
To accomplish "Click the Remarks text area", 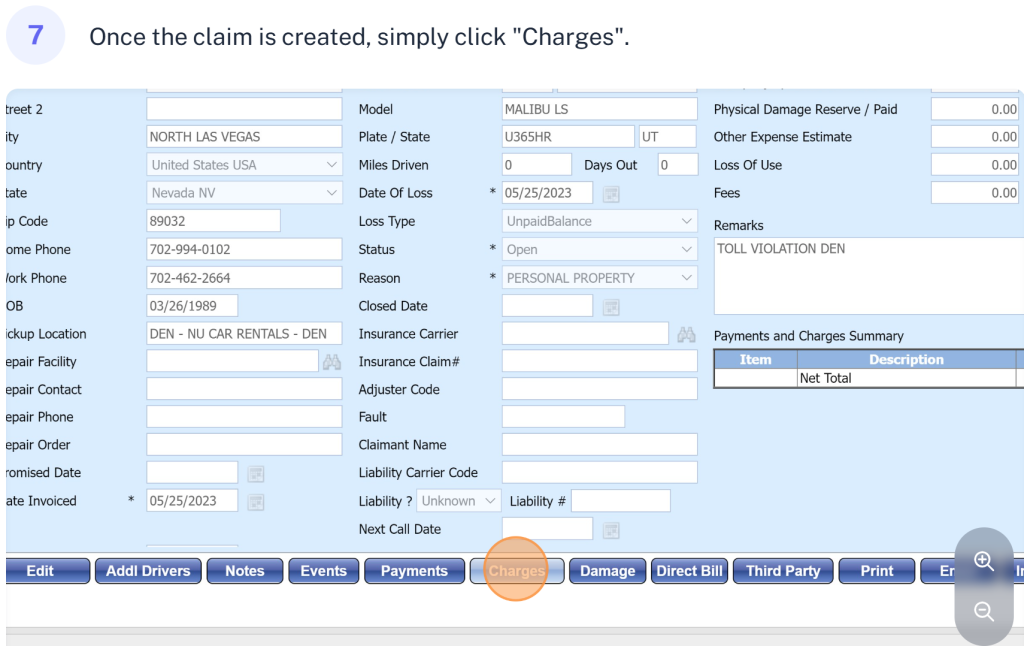I will 868,276.
